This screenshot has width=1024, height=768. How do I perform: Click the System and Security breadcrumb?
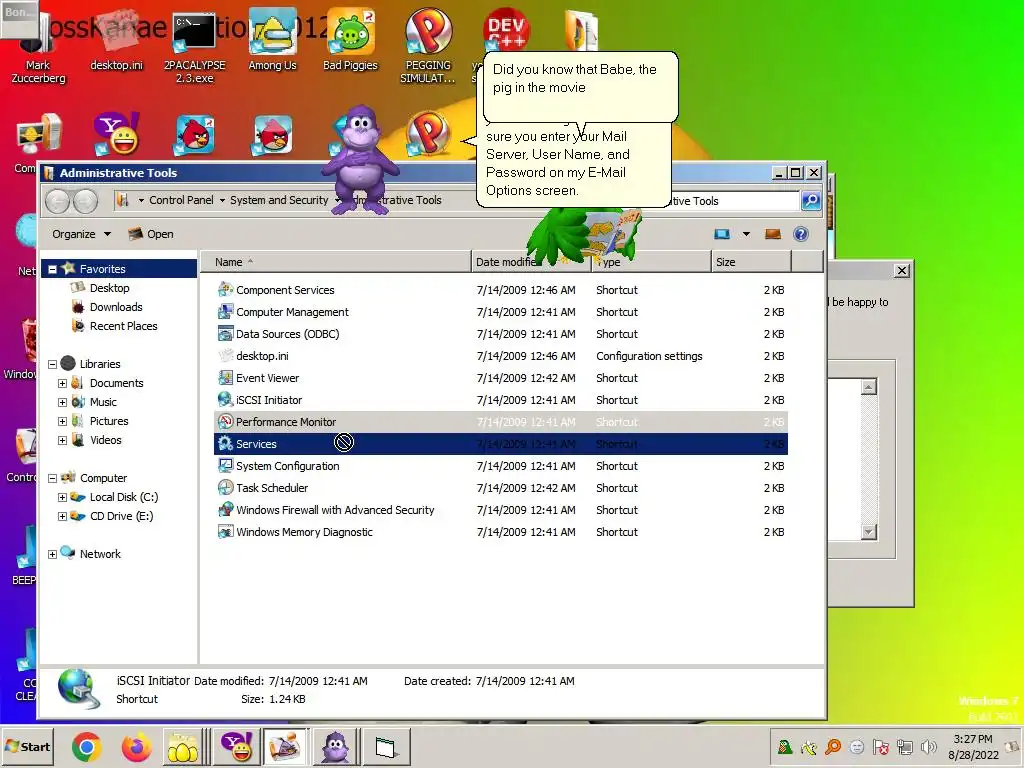pyautogui.click(x=279, y=200)
